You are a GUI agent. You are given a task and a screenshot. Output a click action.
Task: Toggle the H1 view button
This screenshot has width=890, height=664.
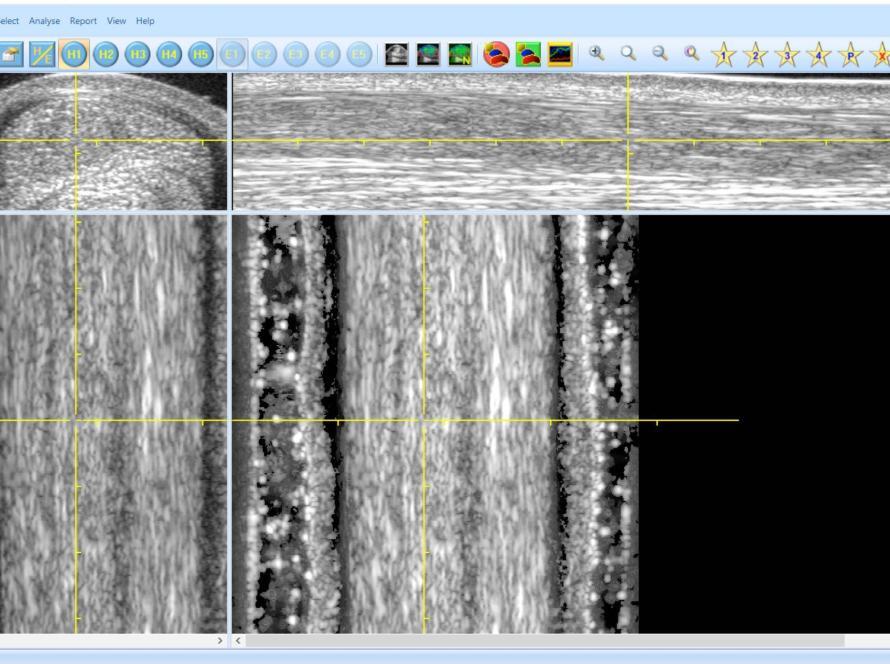point(74,54)
